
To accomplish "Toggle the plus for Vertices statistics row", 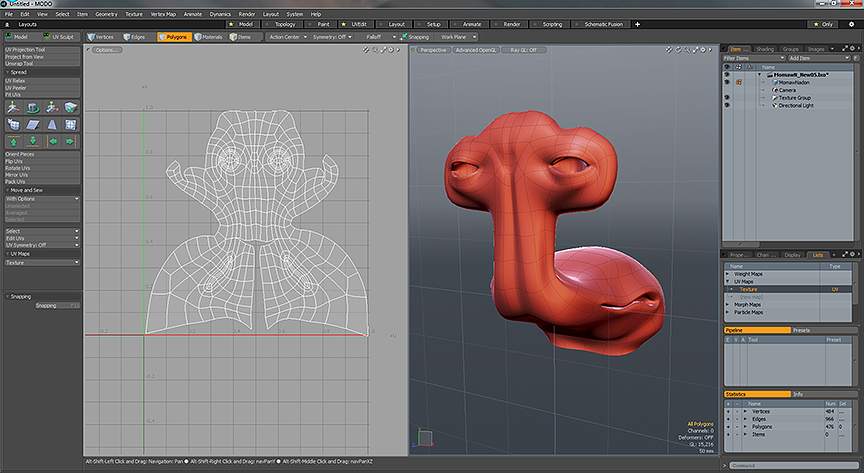I will click(728, 411).
